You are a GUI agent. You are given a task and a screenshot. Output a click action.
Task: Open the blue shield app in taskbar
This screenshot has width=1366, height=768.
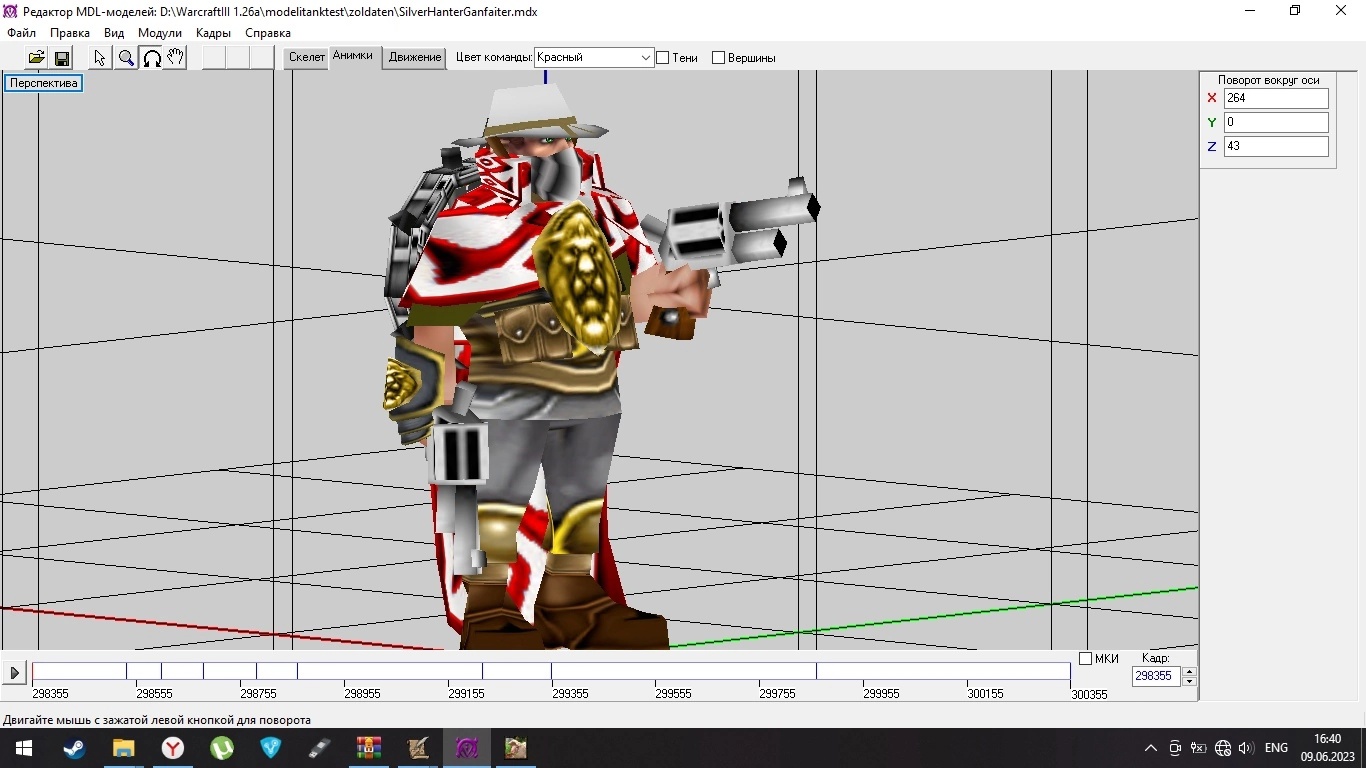270,748
